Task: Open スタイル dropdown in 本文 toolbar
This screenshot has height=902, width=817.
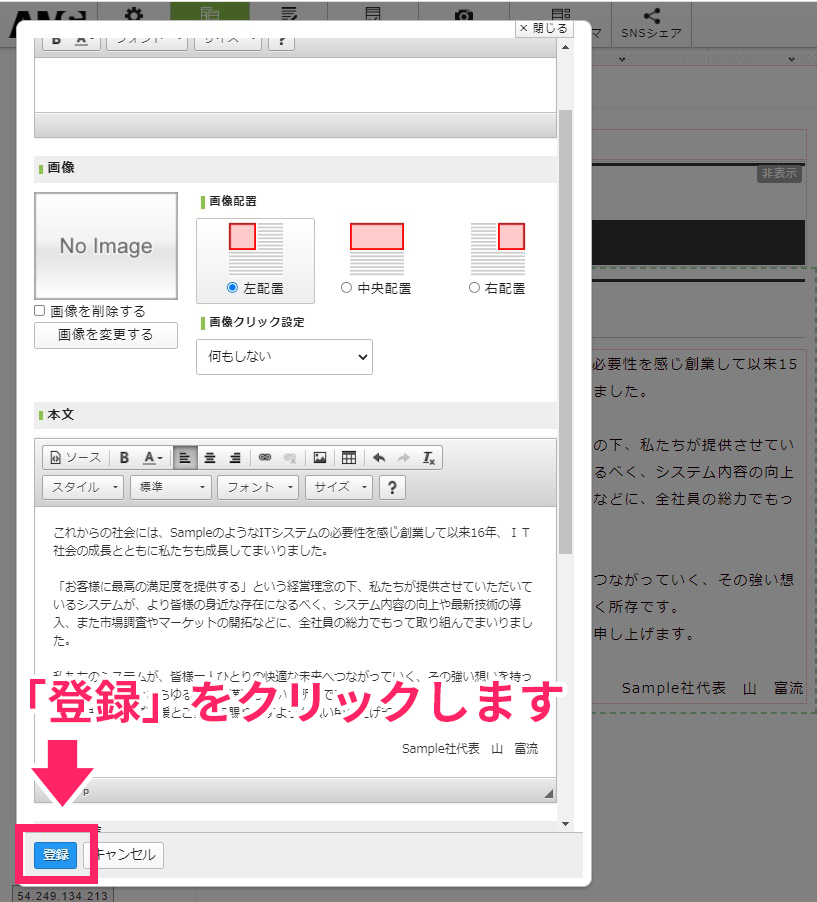Action: [83, 487]
